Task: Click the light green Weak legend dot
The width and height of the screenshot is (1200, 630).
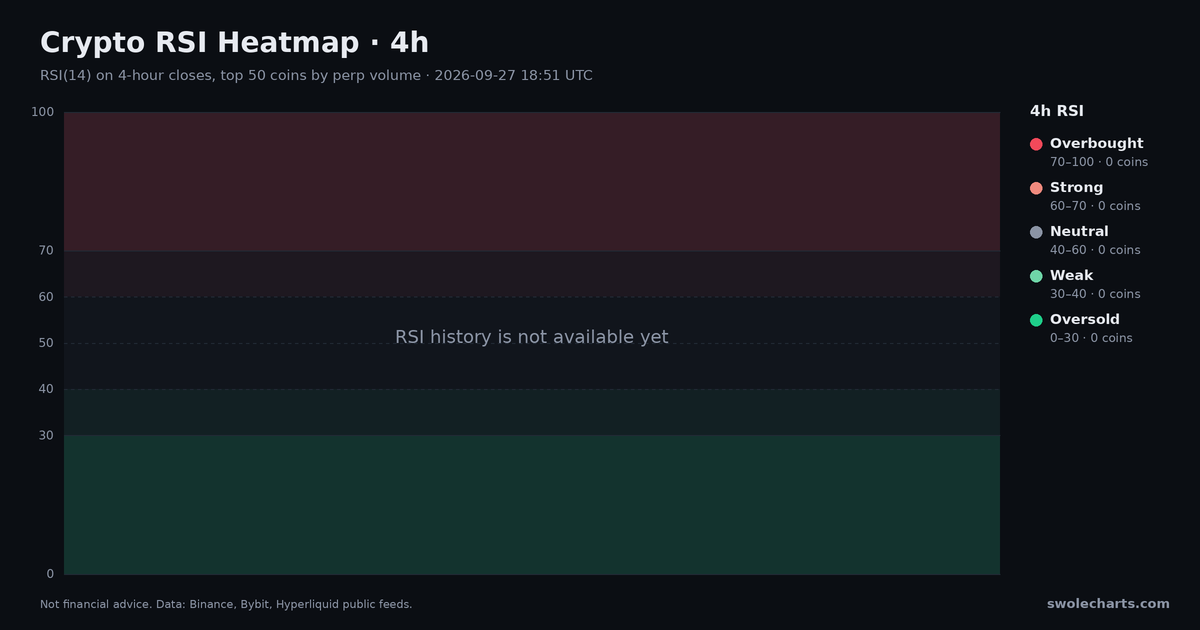Action: 1036,276
